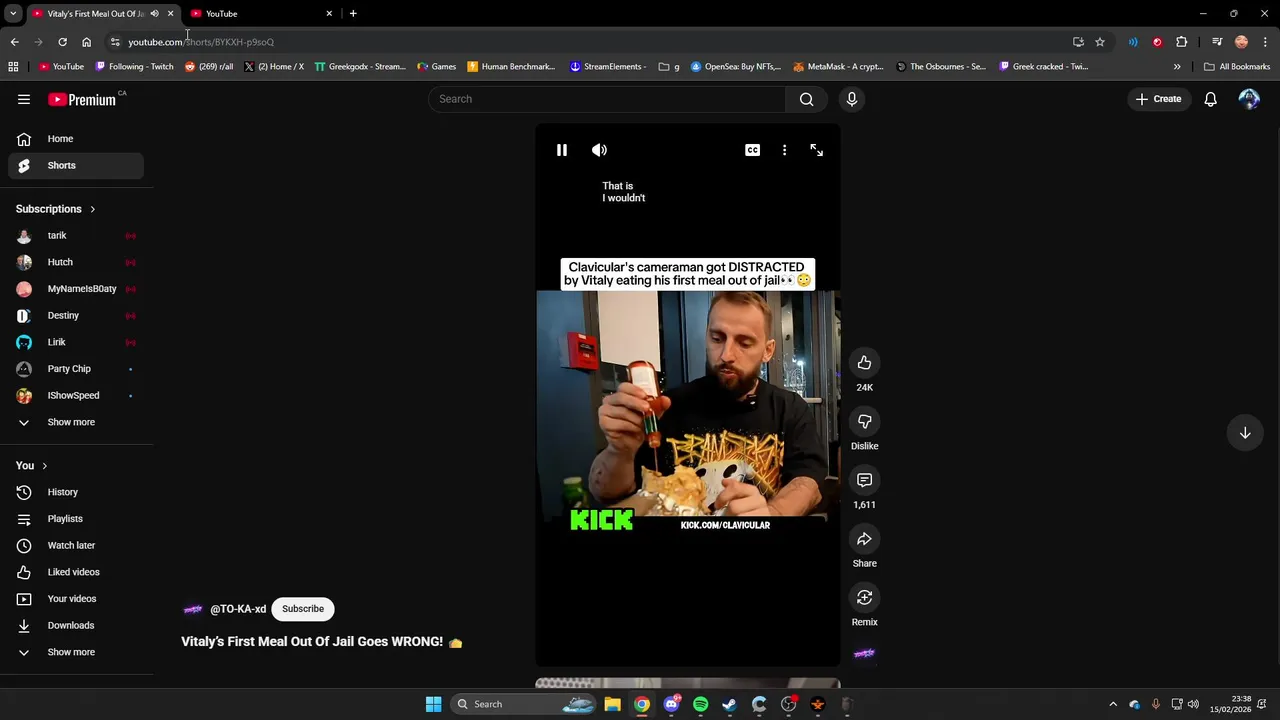Click the magnifier search button

(x=807, y=99)
